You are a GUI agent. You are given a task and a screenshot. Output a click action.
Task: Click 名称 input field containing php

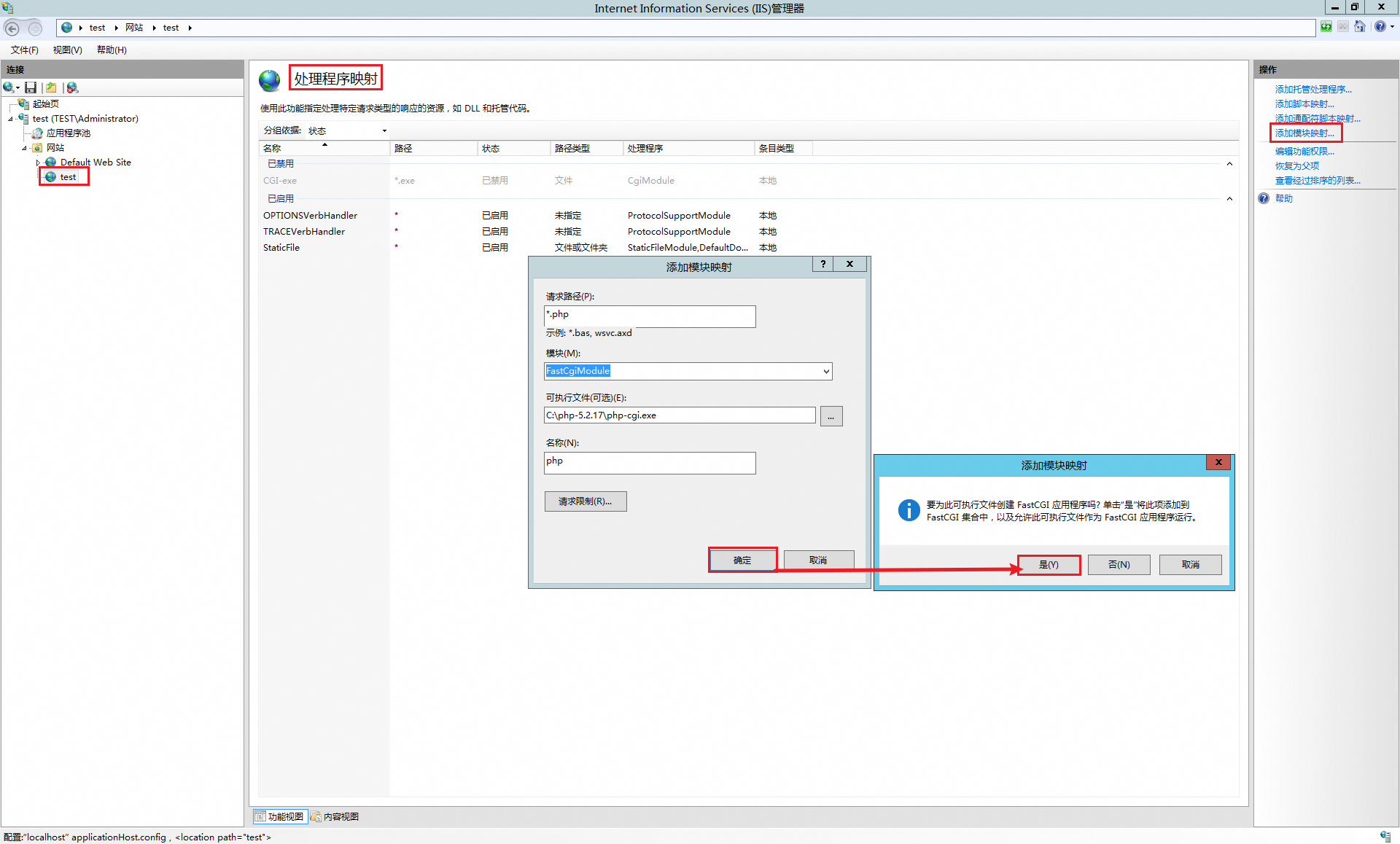[x=650, y=463]
